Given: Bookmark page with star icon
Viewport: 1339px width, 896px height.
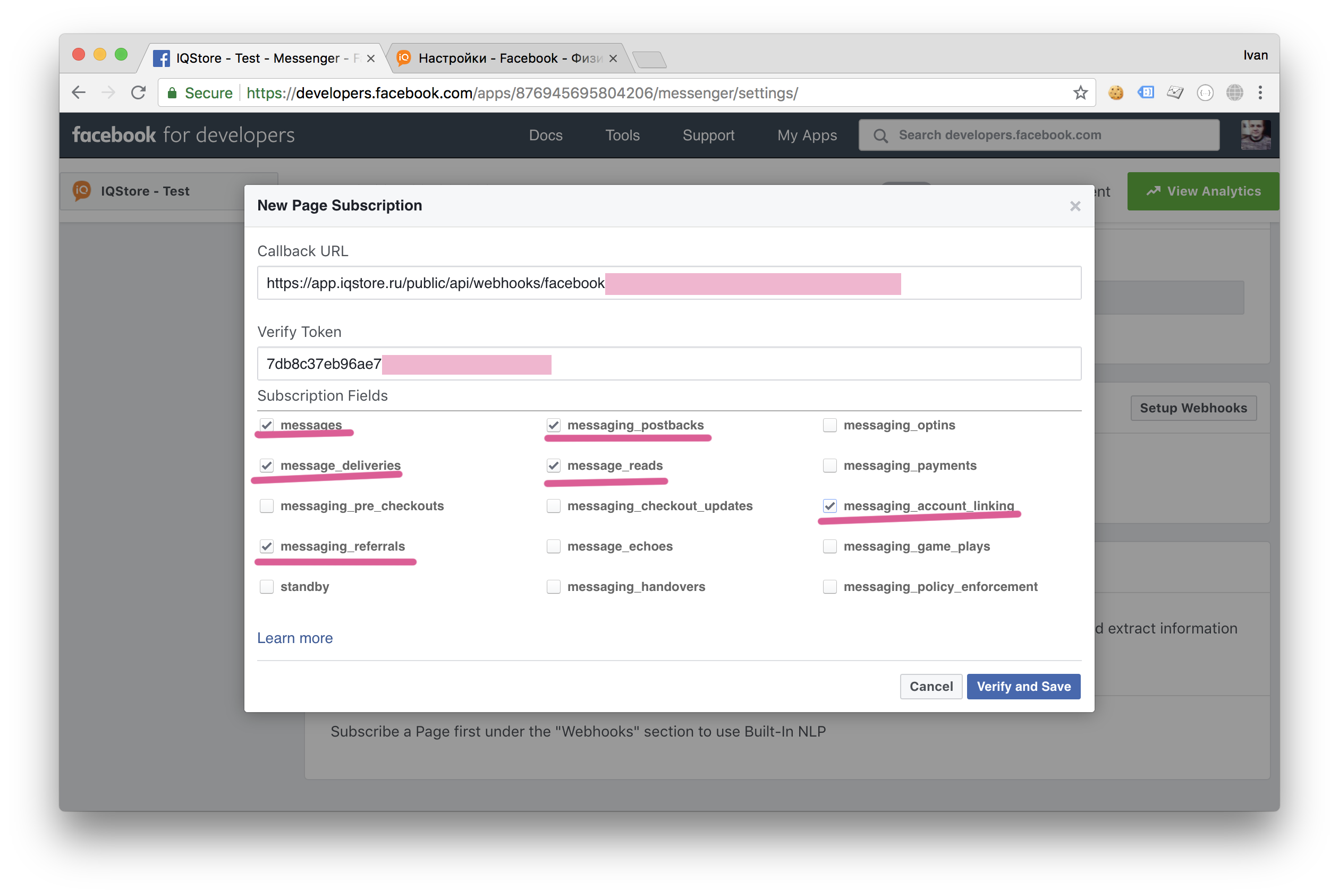Looking at the screenshot, I should 1080,92.
